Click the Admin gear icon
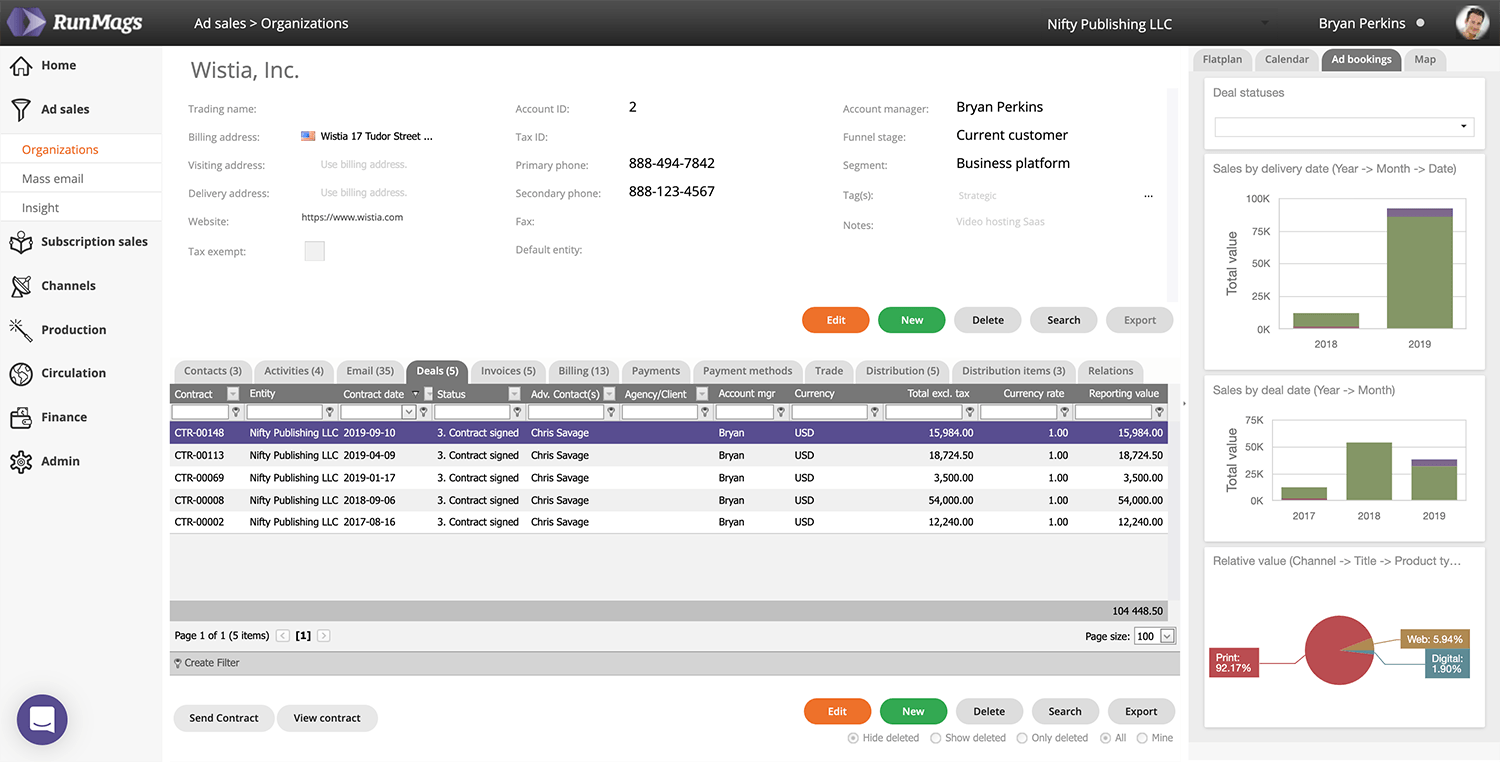This screenshot has height=762, width=1500. [x=21, y=462]
